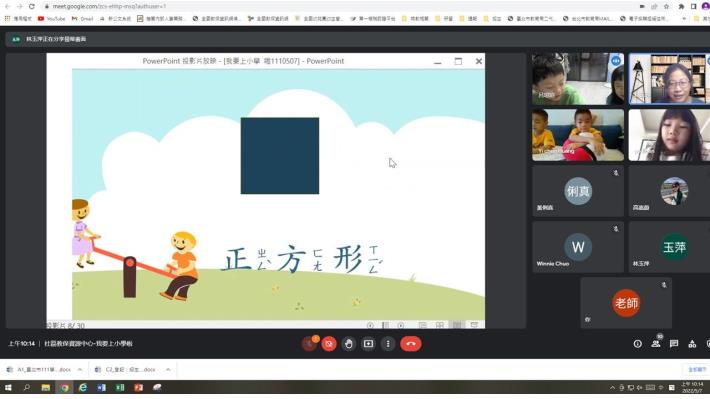Screen dimensions: 710x399
Task: Open PowerPoint from the taskbar
Action: tap(139, 388)
